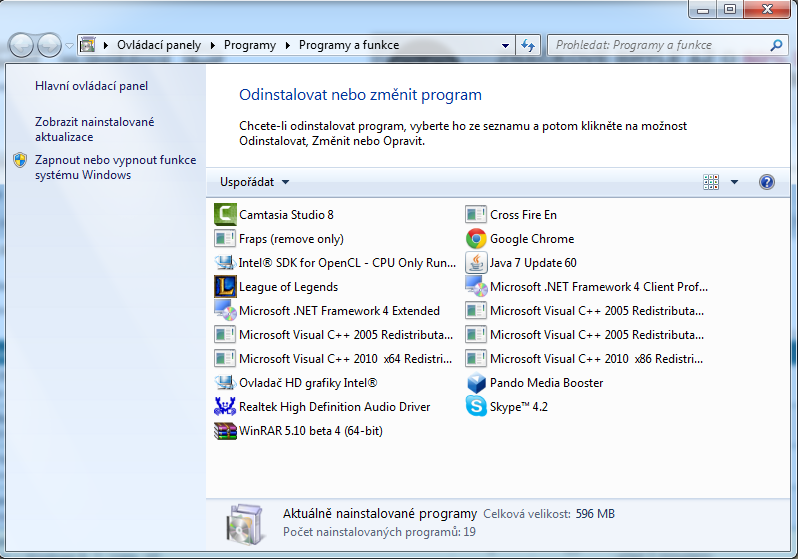
Task: Click the Camtasia Studio 8 icon
Action: [x=225, y=214]
